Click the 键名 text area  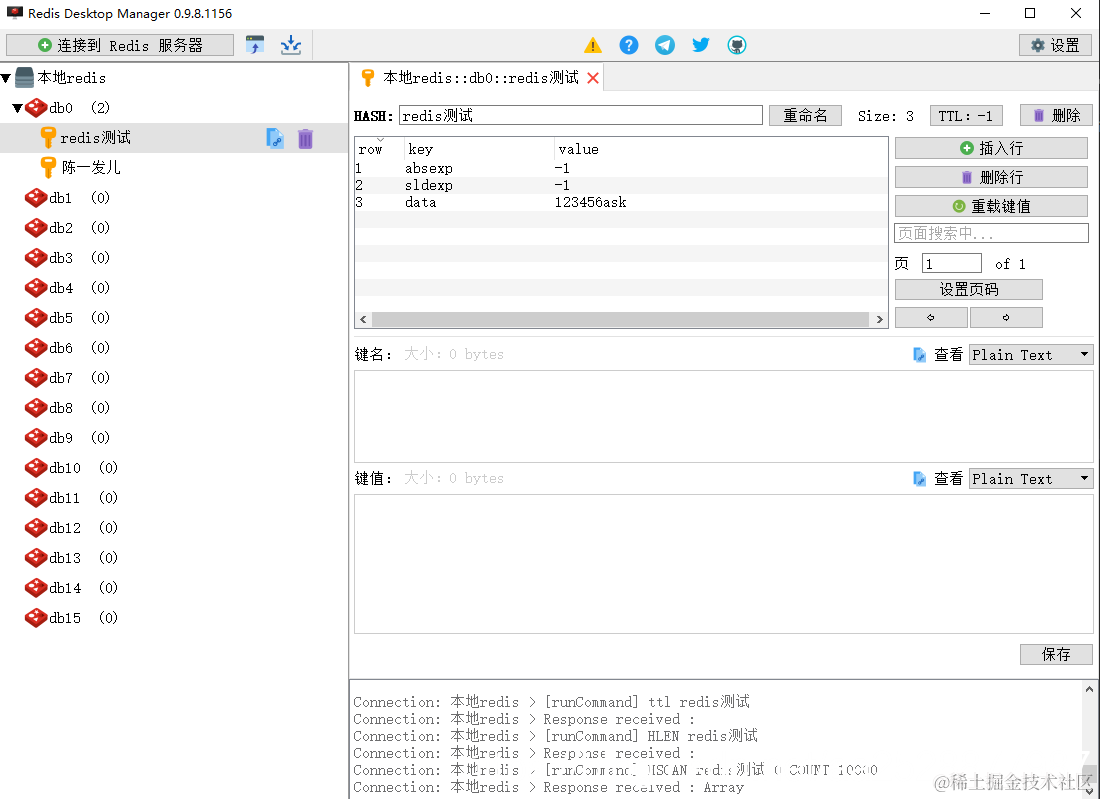(x=723, y=417)
